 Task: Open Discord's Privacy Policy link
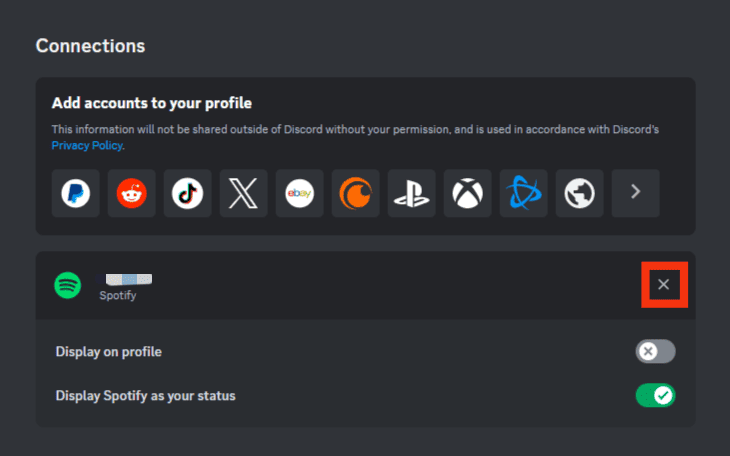(87, 145)
